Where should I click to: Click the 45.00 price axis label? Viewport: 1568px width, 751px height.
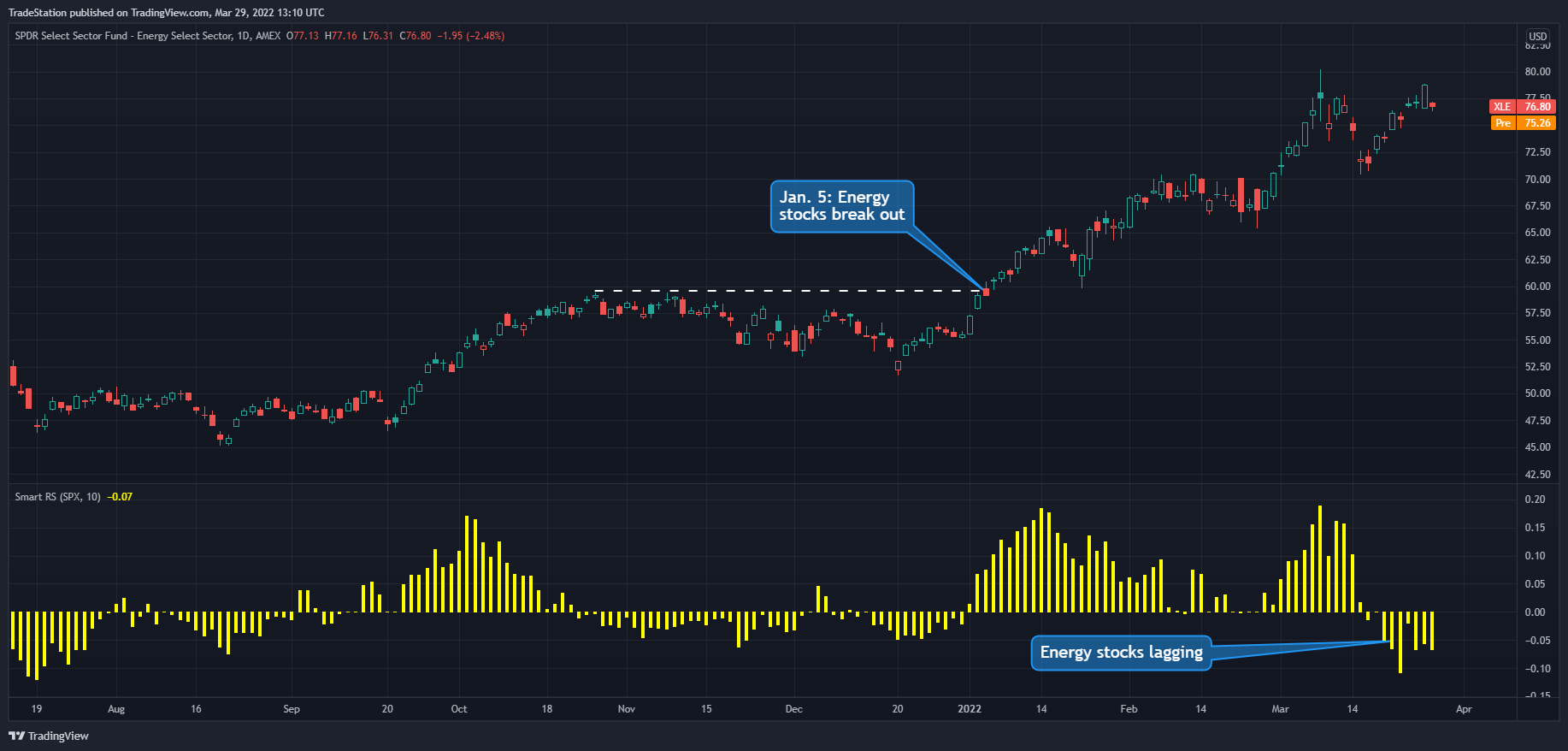coord(1537,447)
